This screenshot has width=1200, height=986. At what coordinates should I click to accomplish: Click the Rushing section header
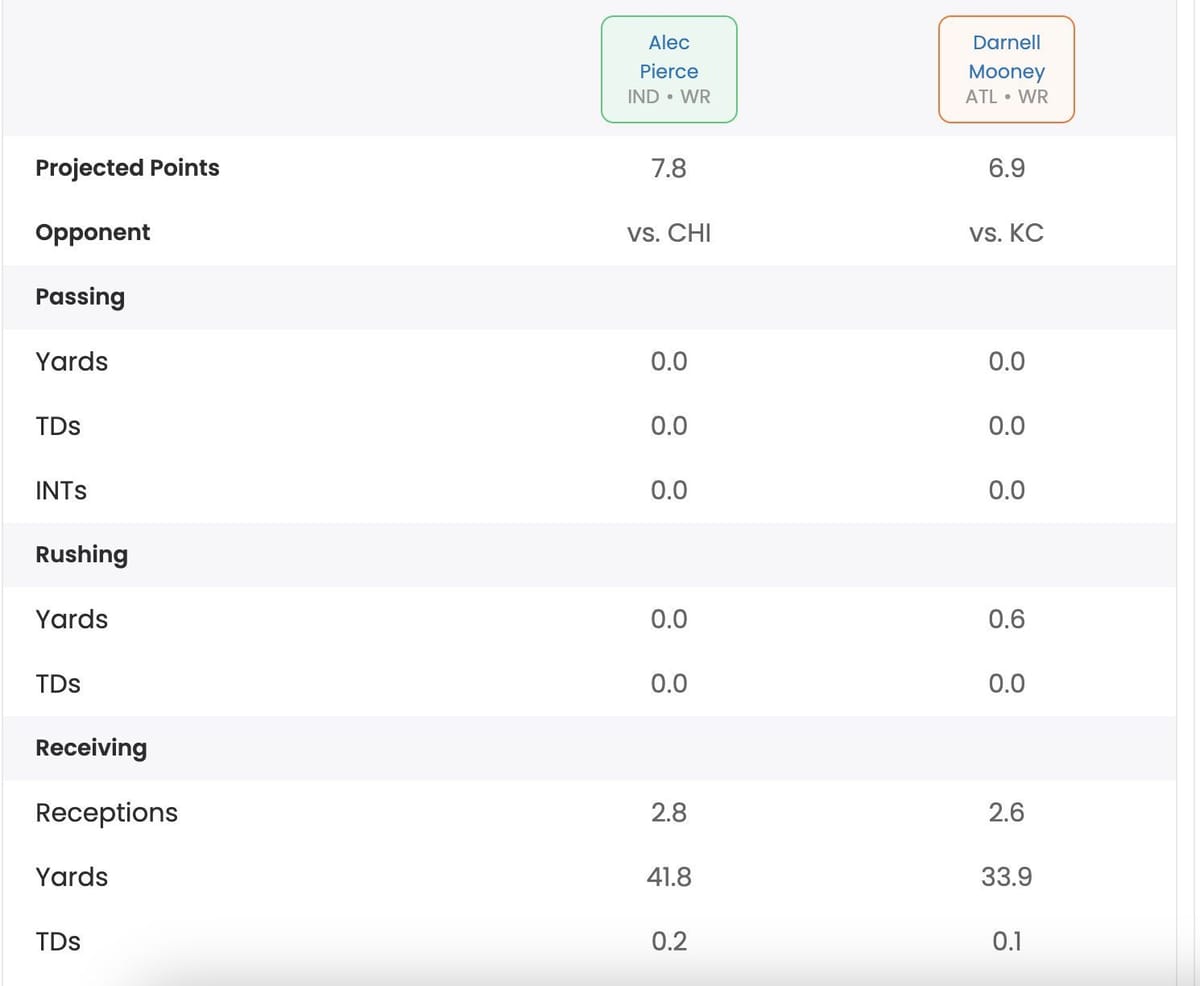[82, 555]
